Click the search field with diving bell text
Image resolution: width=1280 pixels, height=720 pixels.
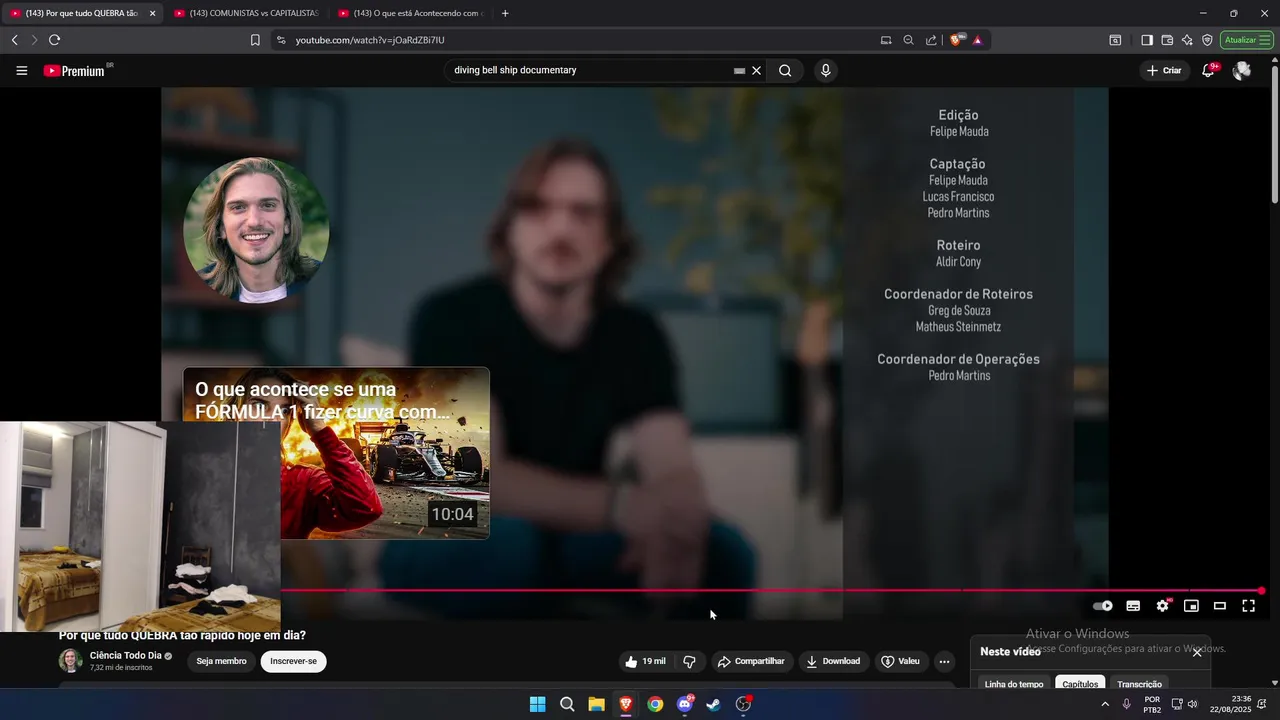pos(590,71)
